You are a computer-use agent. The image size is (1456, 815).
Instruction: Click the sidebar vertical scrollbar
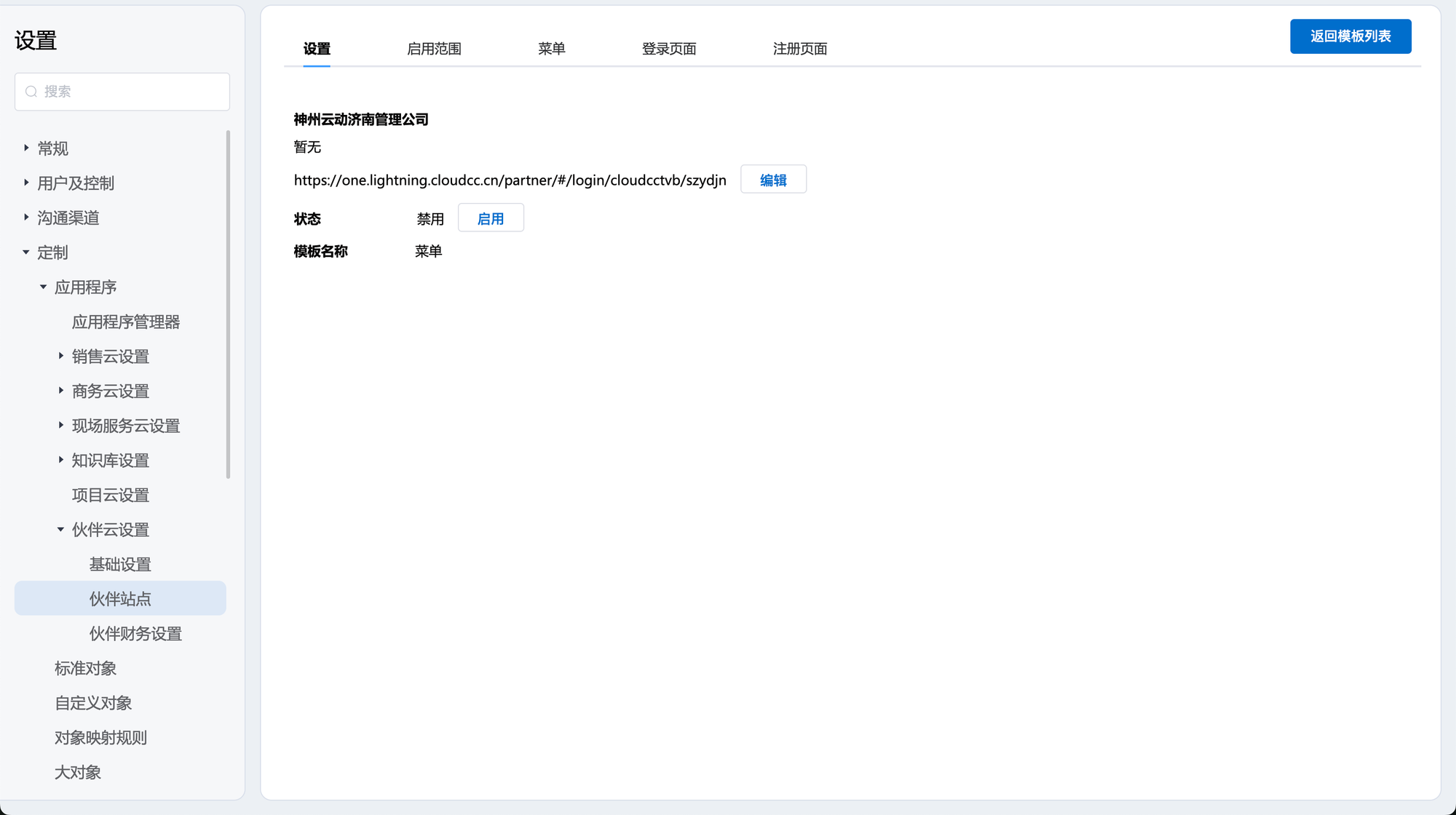(x=228, y=306)
